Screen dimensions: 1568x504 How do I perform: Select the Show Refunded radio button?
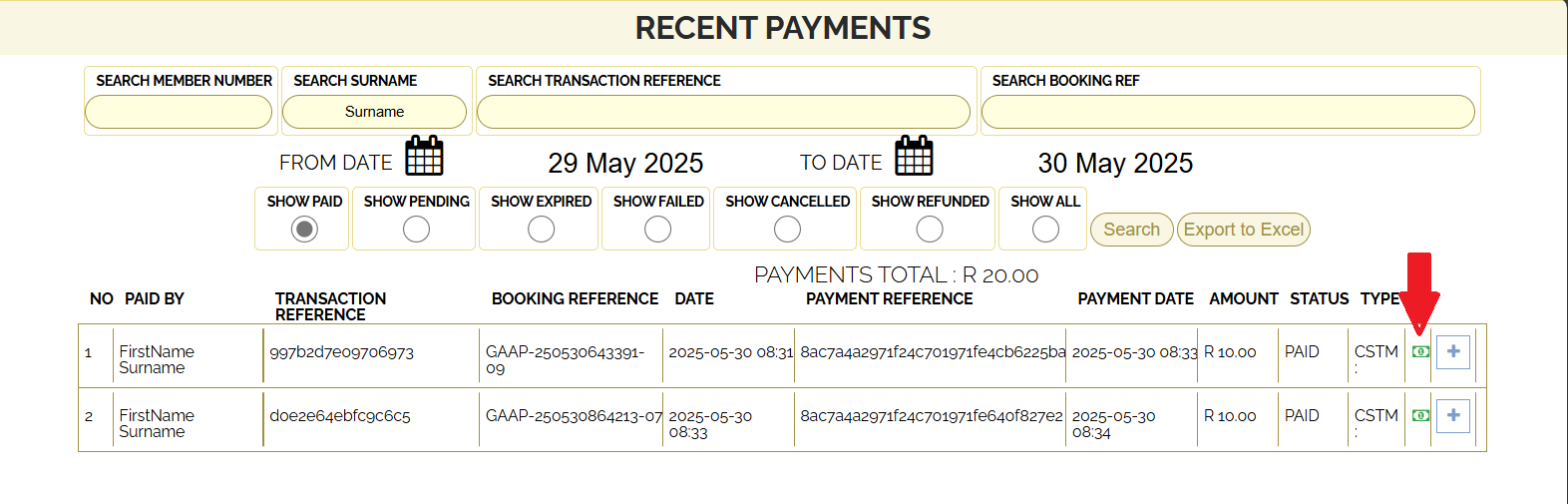tap(930, 230)
